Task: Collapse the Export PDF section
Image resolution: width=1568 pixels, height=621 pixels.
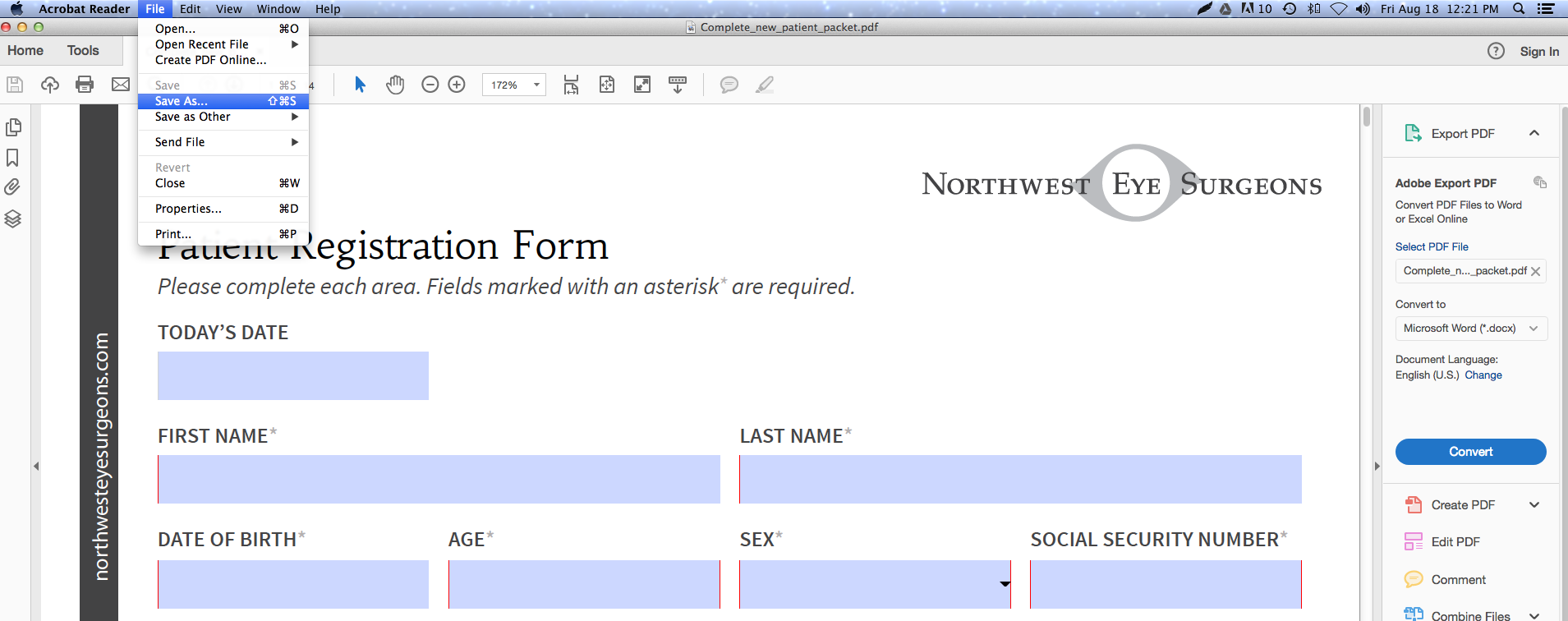Action: pyautogui.click(x=1534, y=133)
